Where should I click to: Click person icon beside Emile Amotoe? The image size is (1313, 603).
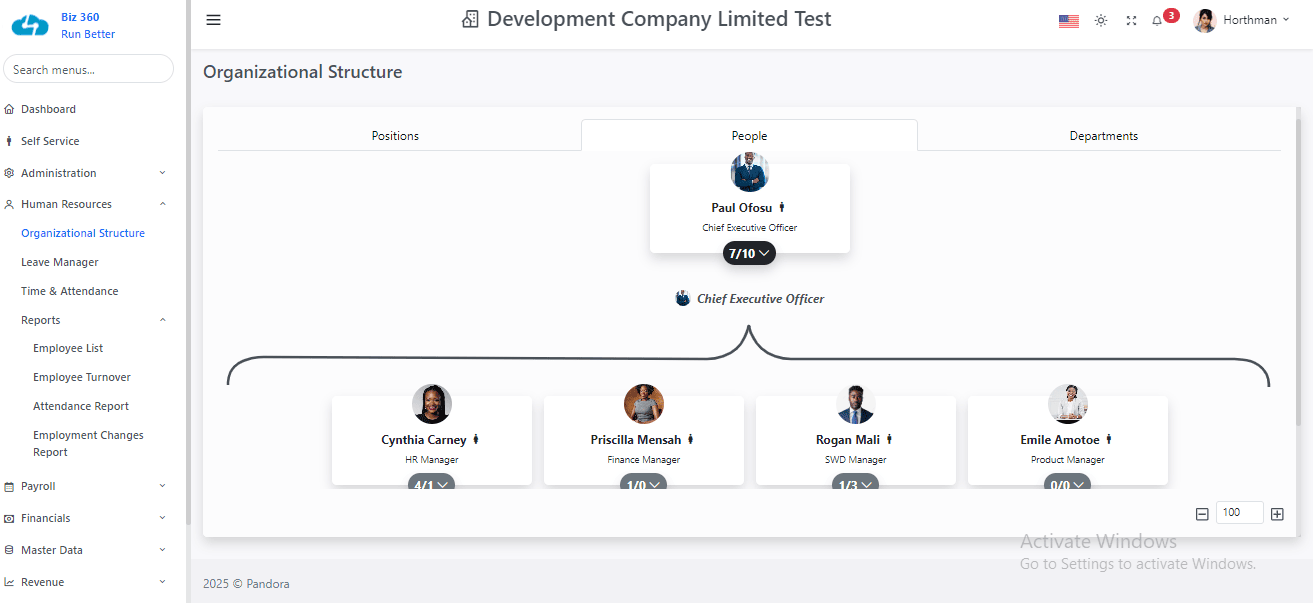pos(1109,439)
